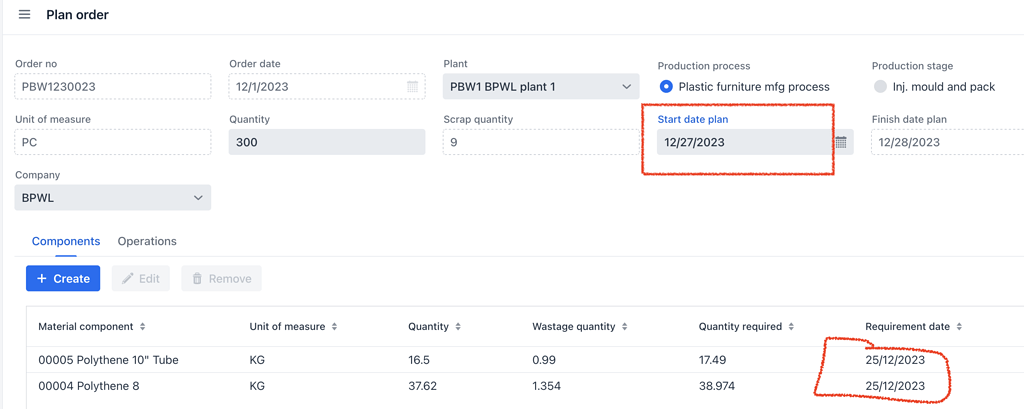1024x409 pixels.
Task: Sort the Quantity required column
Action: [790, 327]
